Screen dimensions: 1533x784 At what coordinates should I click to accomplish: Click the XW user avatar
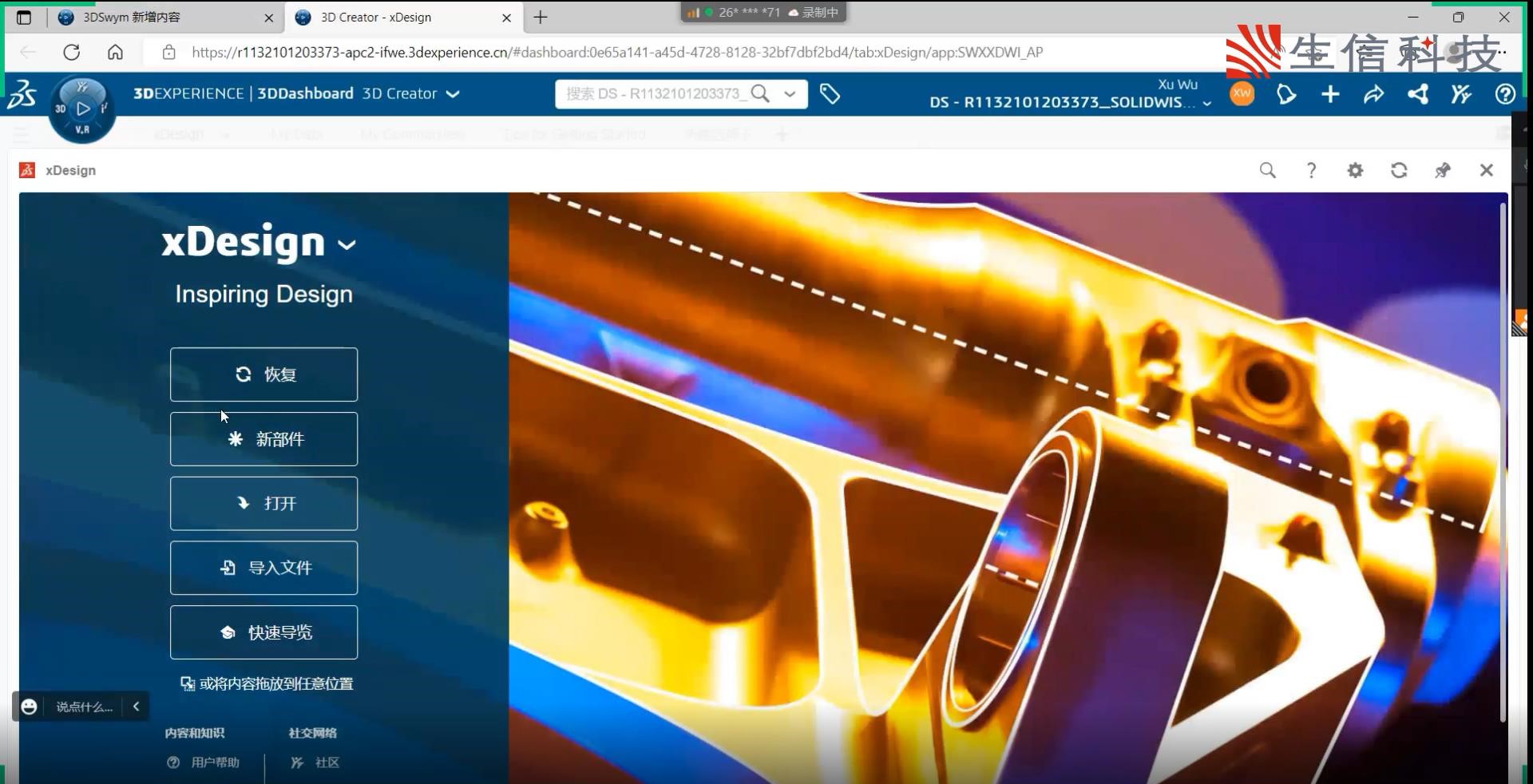click(x=1242, y=94)
